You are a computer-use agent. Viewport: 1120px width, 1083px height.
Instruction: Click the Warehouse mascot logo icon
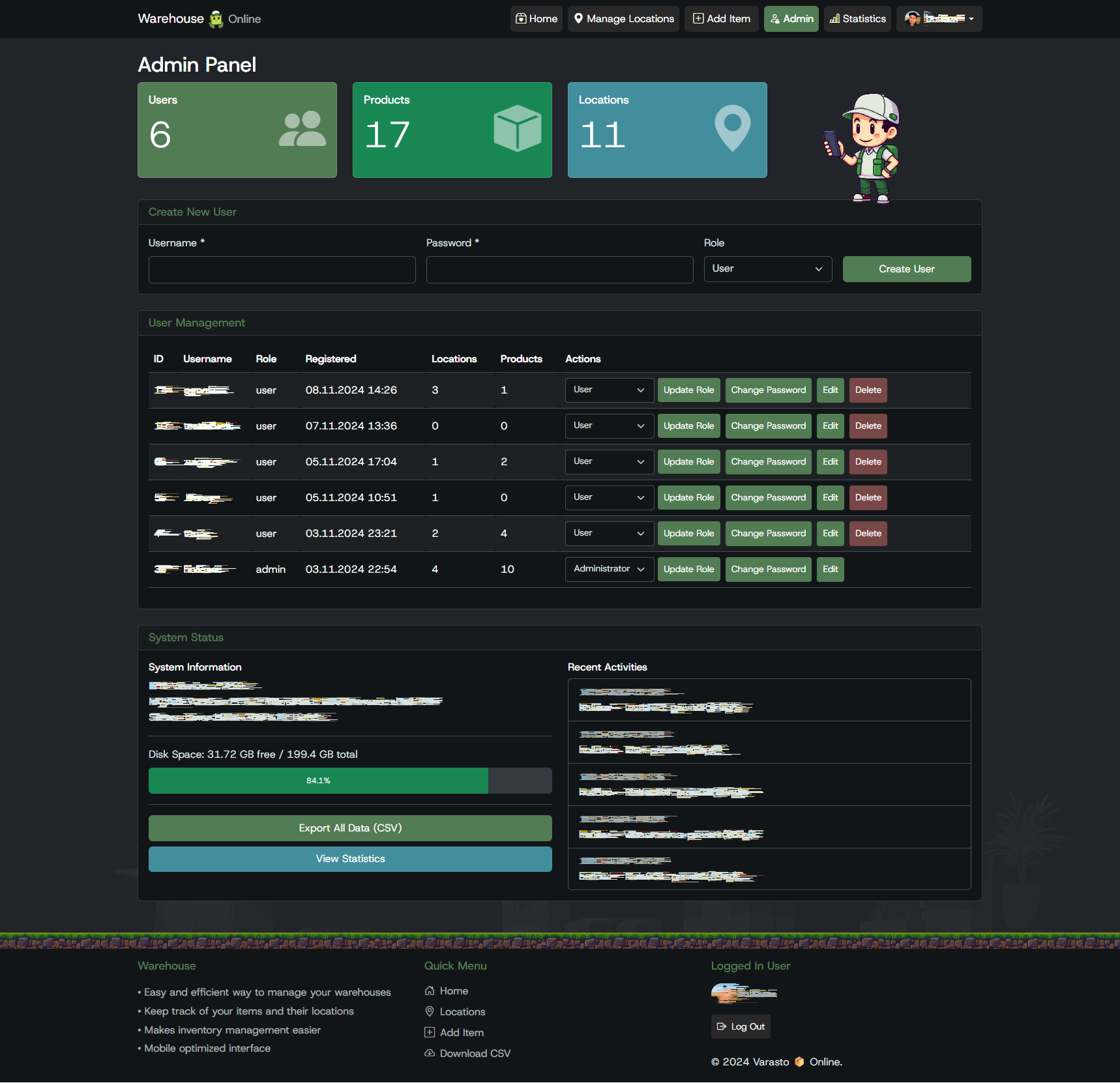click(x=216, y=20)
